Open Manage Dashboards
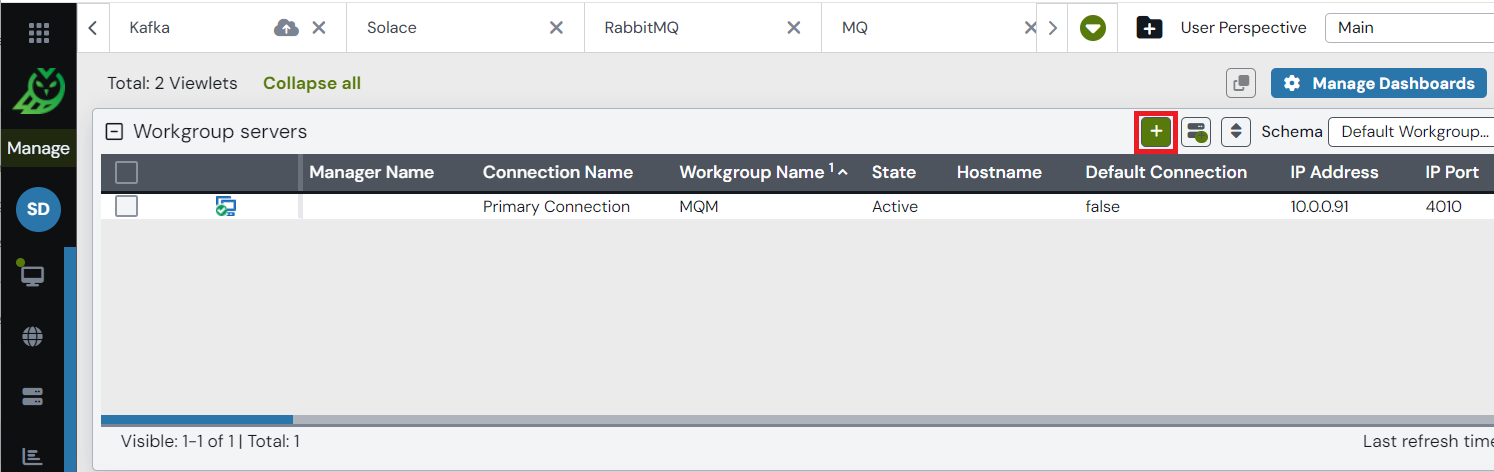Image resolution: width=1494 pixels, height=472 pixels. pos(1378,84)
